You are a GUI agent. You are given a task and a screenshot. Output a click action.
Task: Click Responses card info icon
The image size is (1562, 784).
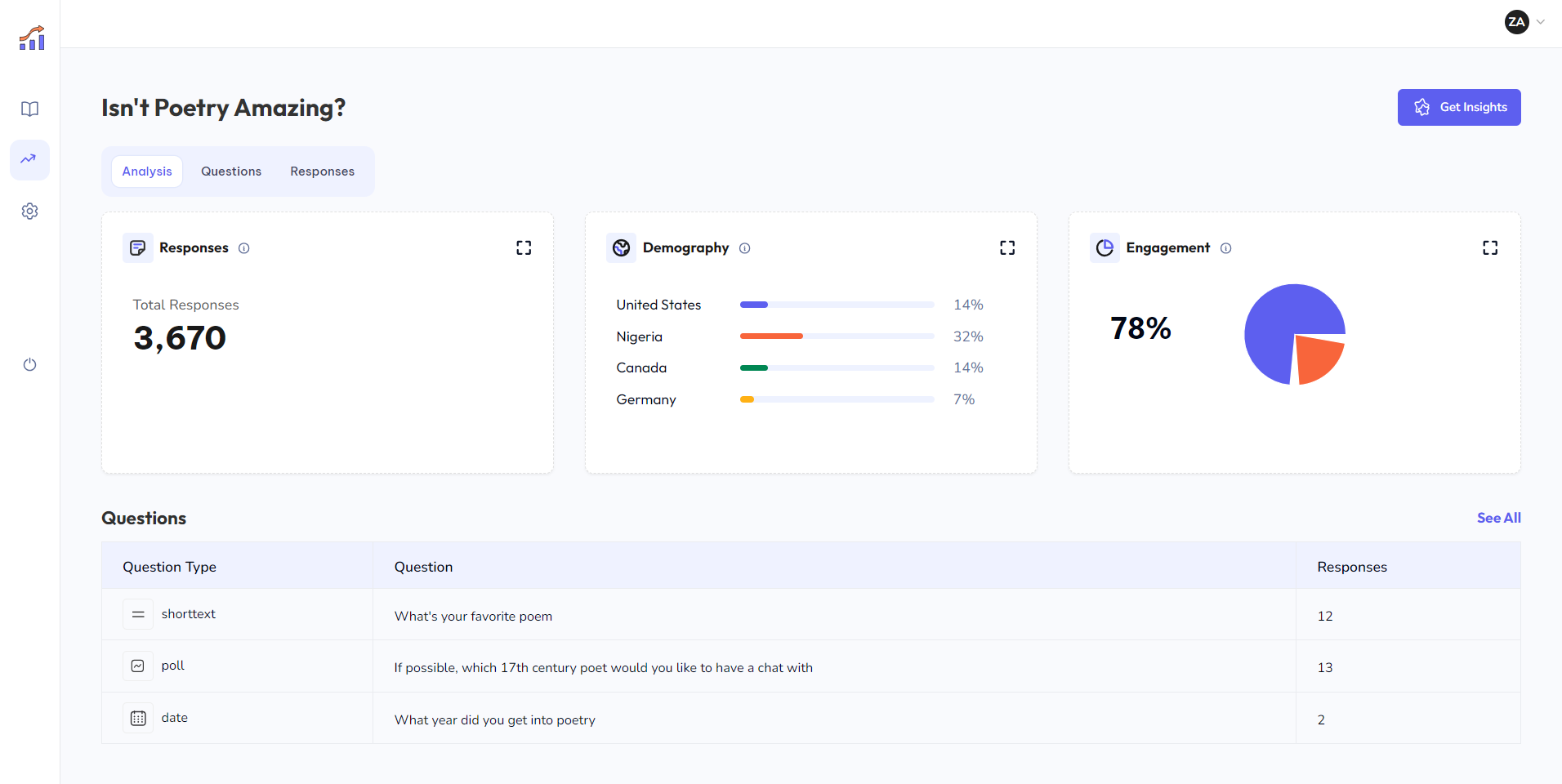tap(243, 248)
